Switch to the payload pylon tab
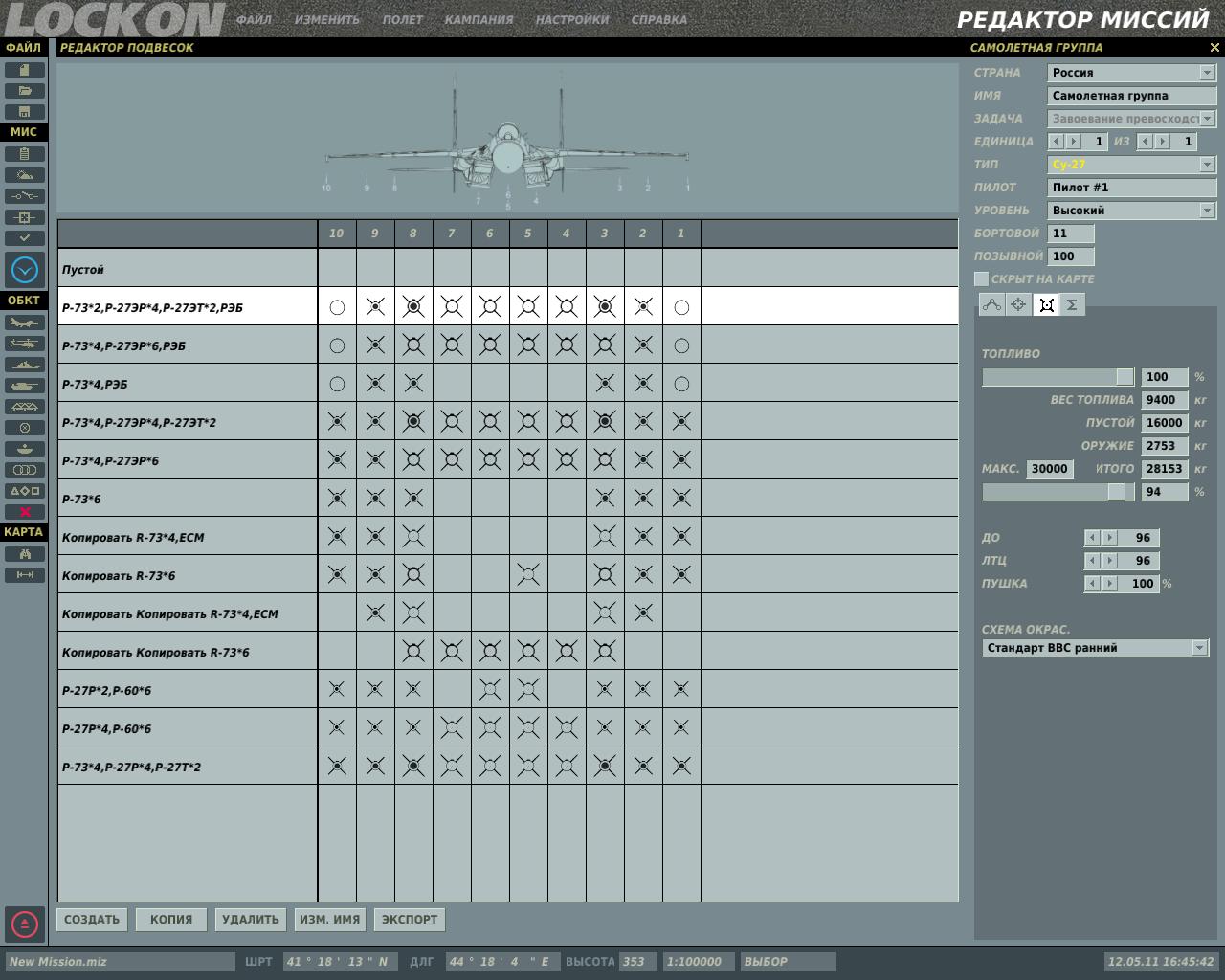Viewport: 1225px width, 980px height. [1046, 304]
